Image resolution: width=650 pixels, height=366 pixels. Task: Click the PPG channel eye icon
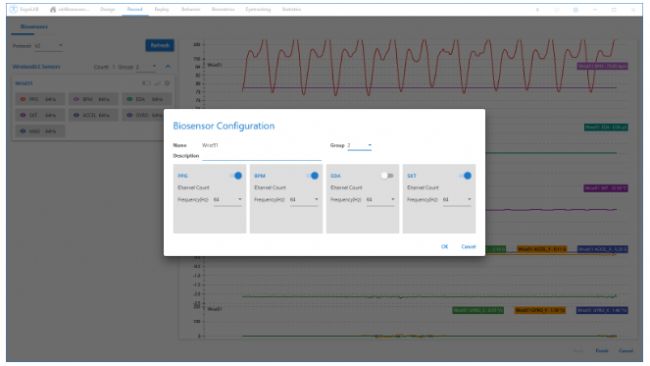(x=23, y=99)
